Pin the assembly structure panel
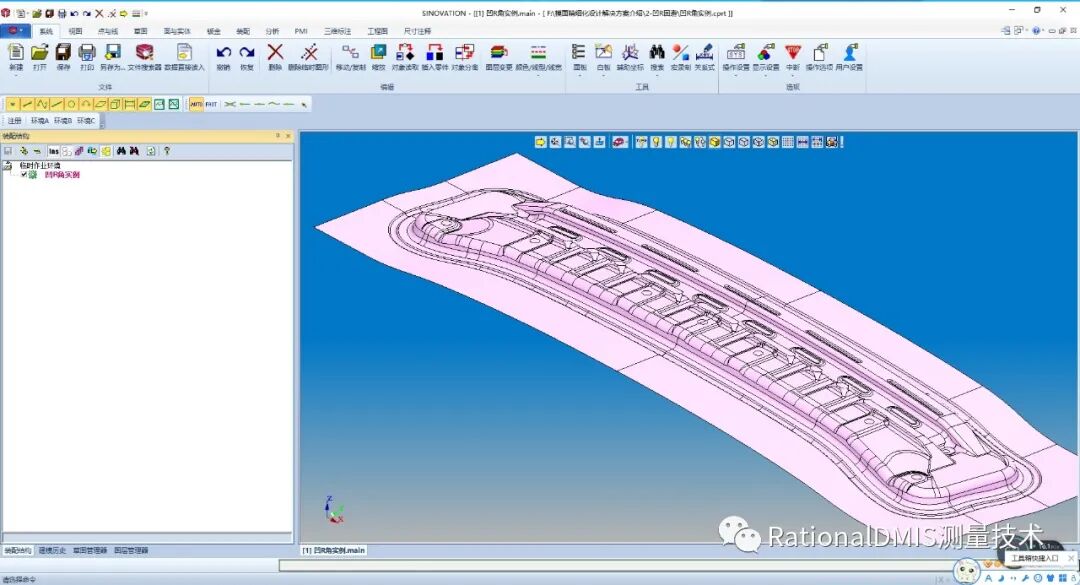Screen dimensions: 1080x585 [278, 136]
